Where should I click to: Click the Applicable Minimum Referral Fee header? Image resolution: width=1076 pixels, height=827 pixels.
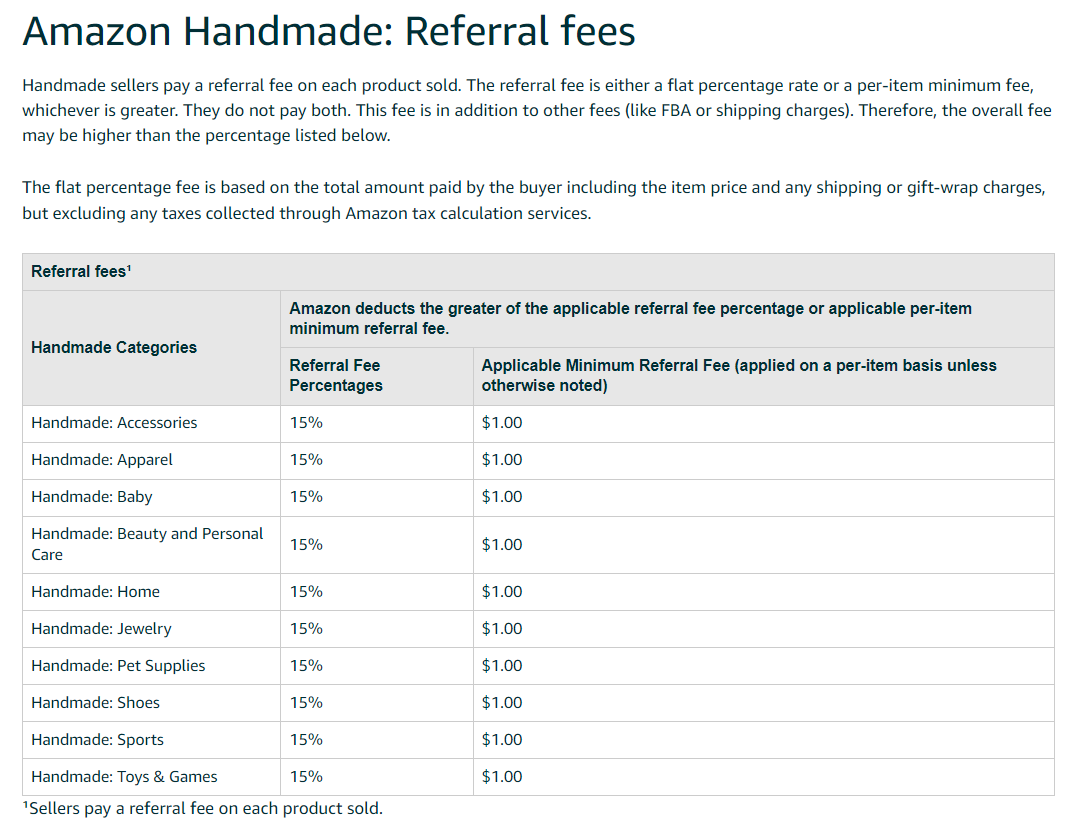pyautogui.click(x=764, y=375)
